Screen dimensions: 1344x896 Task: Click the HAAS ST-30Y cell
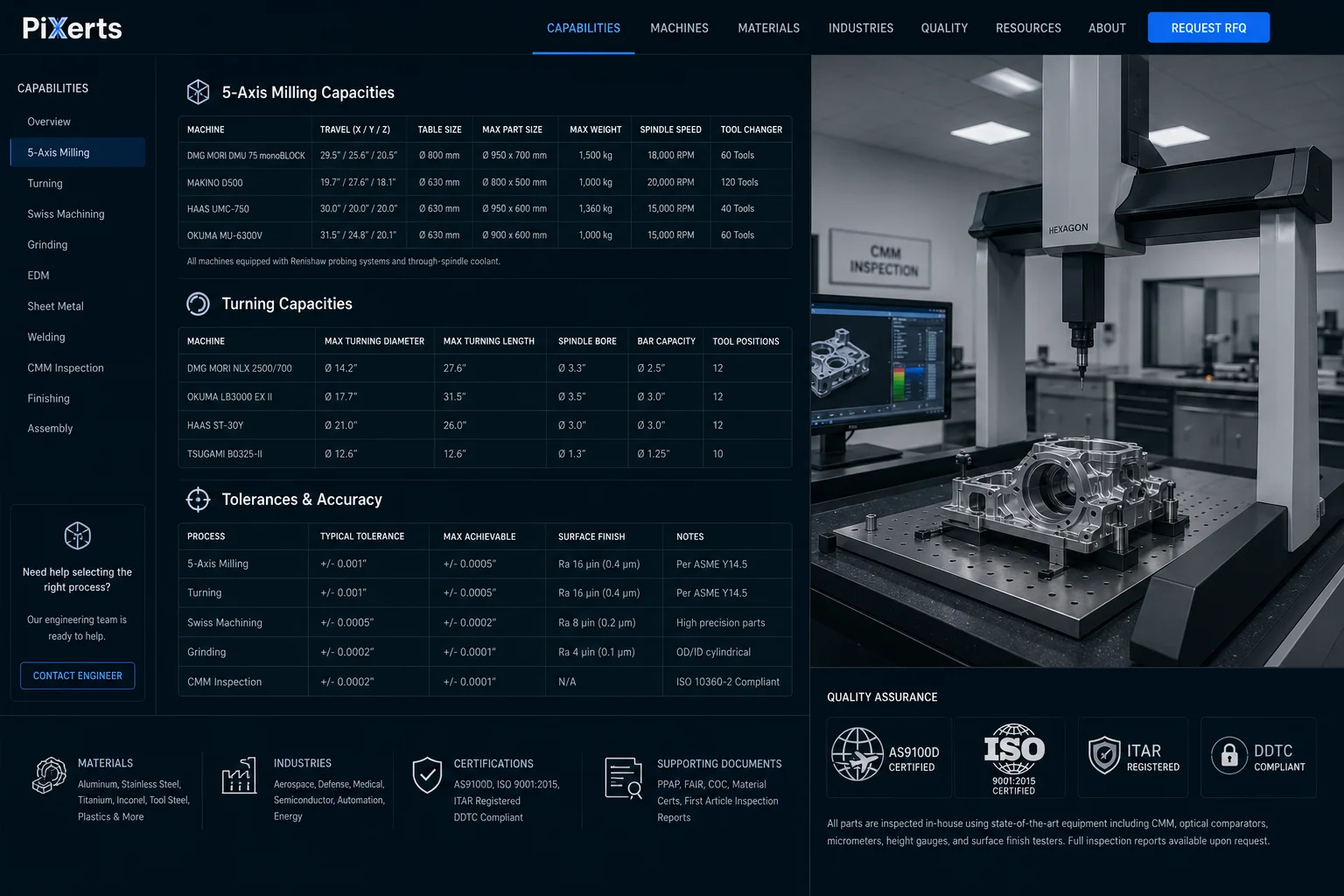click(x=247, y=425)
